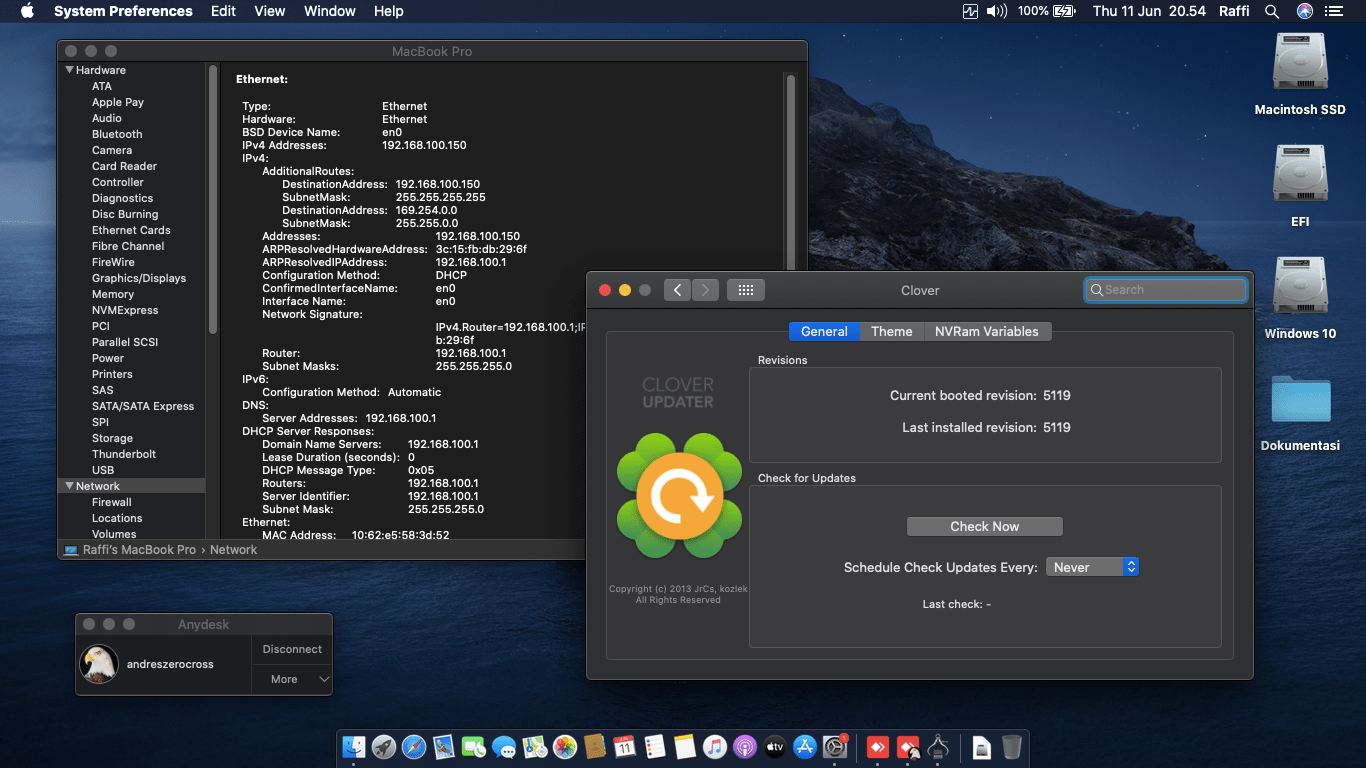
Task: Open Maps from the dock
Action: pyautogui.click(x=534, y=747)
